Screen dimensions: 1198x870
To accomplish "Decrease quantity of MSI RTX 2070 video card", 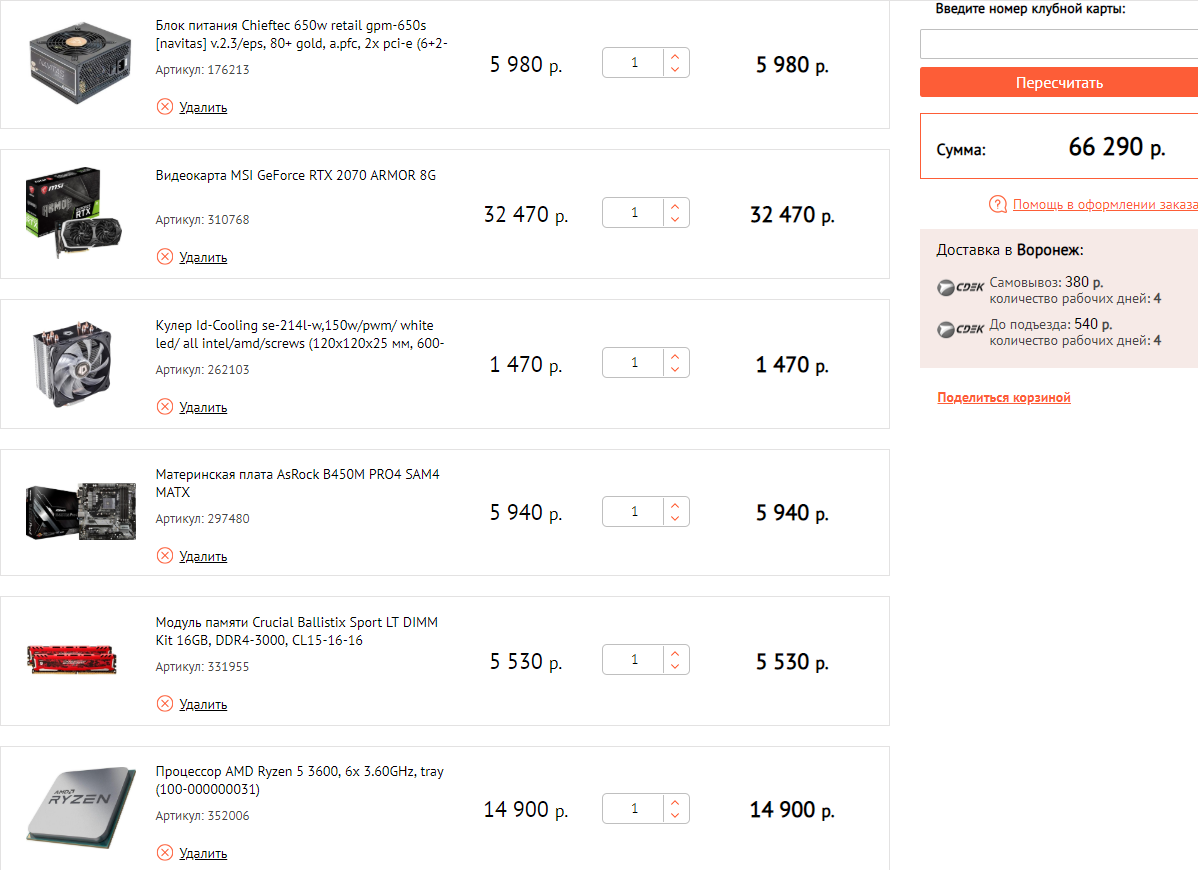I will 676,220.
